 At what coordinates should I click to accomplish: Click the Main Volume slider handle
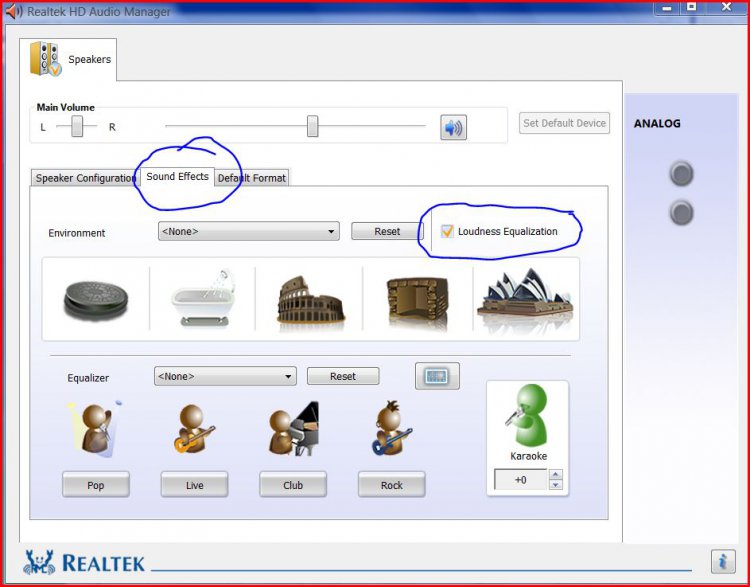coord(312,126)
